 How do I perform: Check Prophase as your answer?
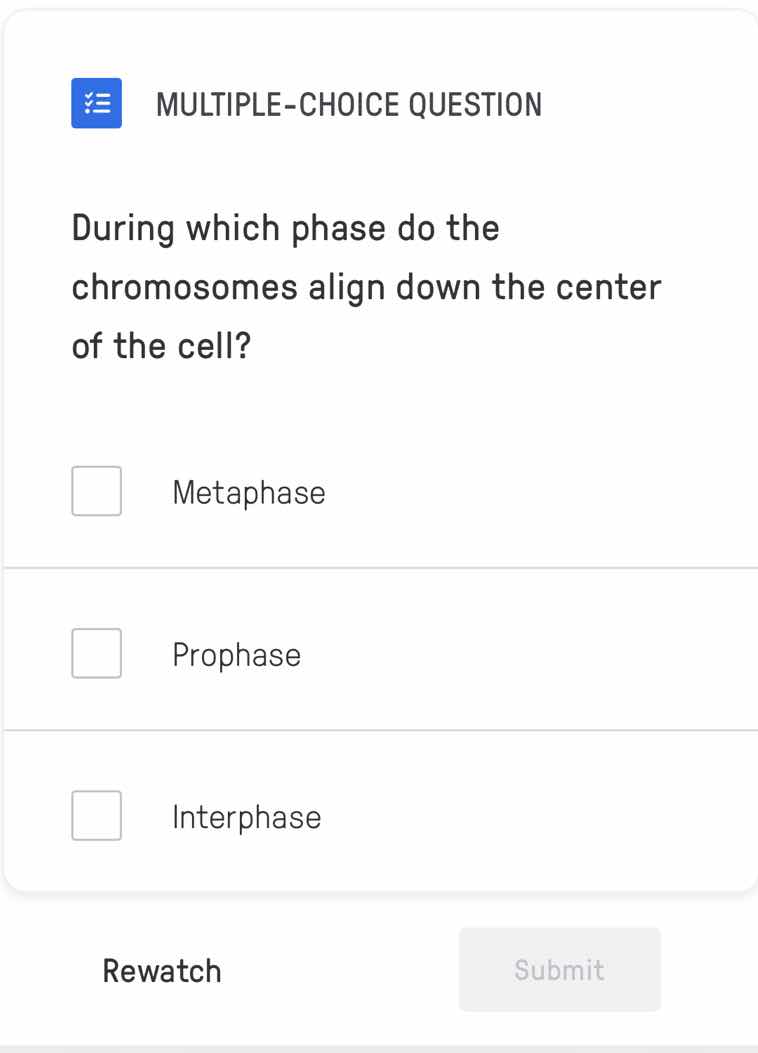point(96,653)
